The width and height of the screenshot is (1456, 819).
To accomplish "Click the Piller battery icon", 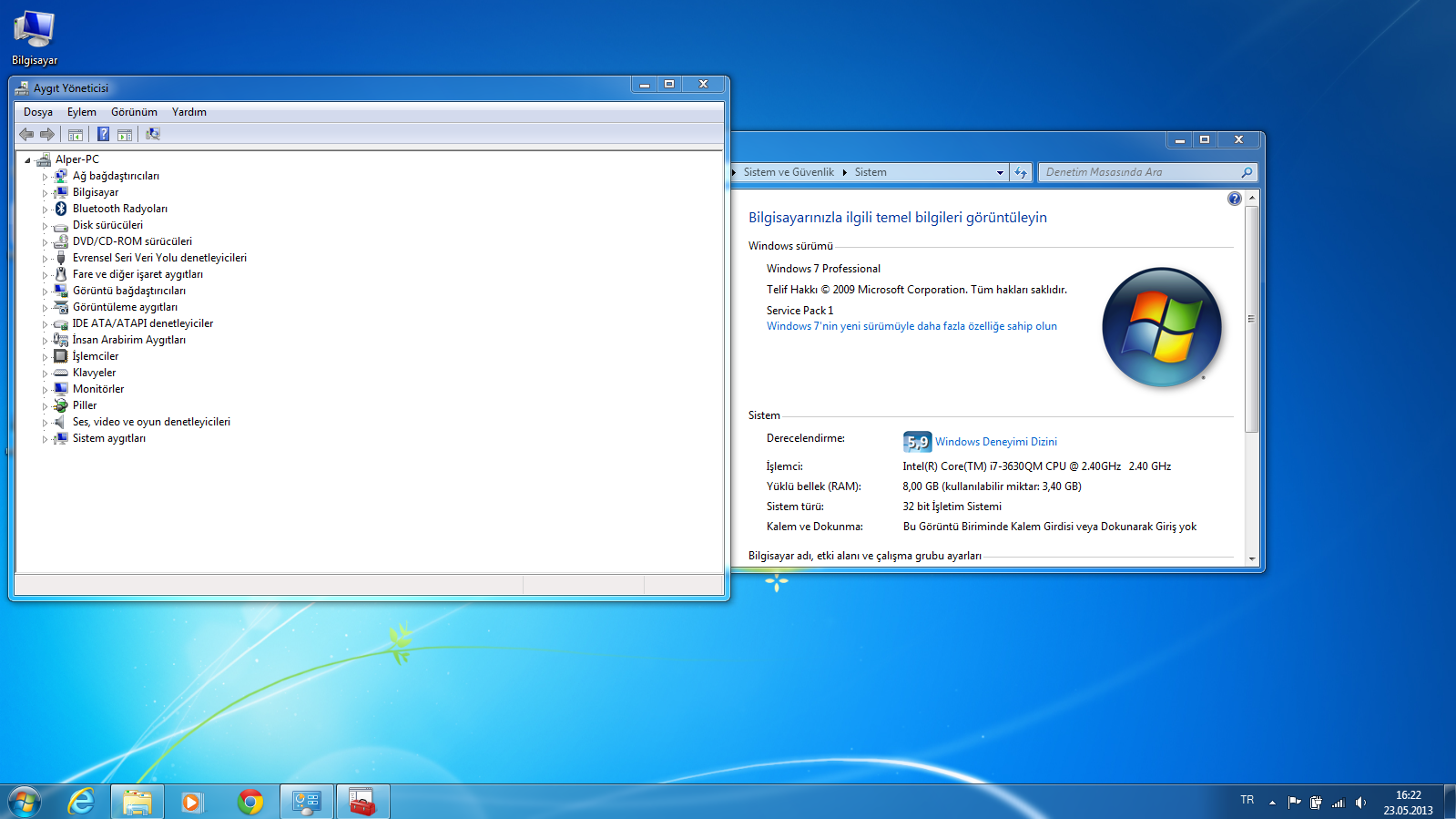I will click(x=61, y=405).
